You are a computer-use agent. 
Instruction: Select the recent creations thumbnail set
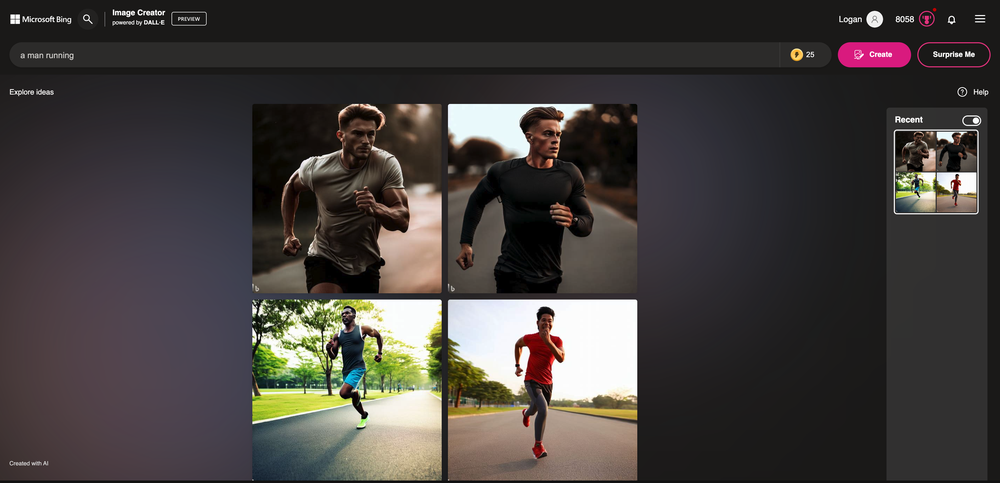coord(936,172)
